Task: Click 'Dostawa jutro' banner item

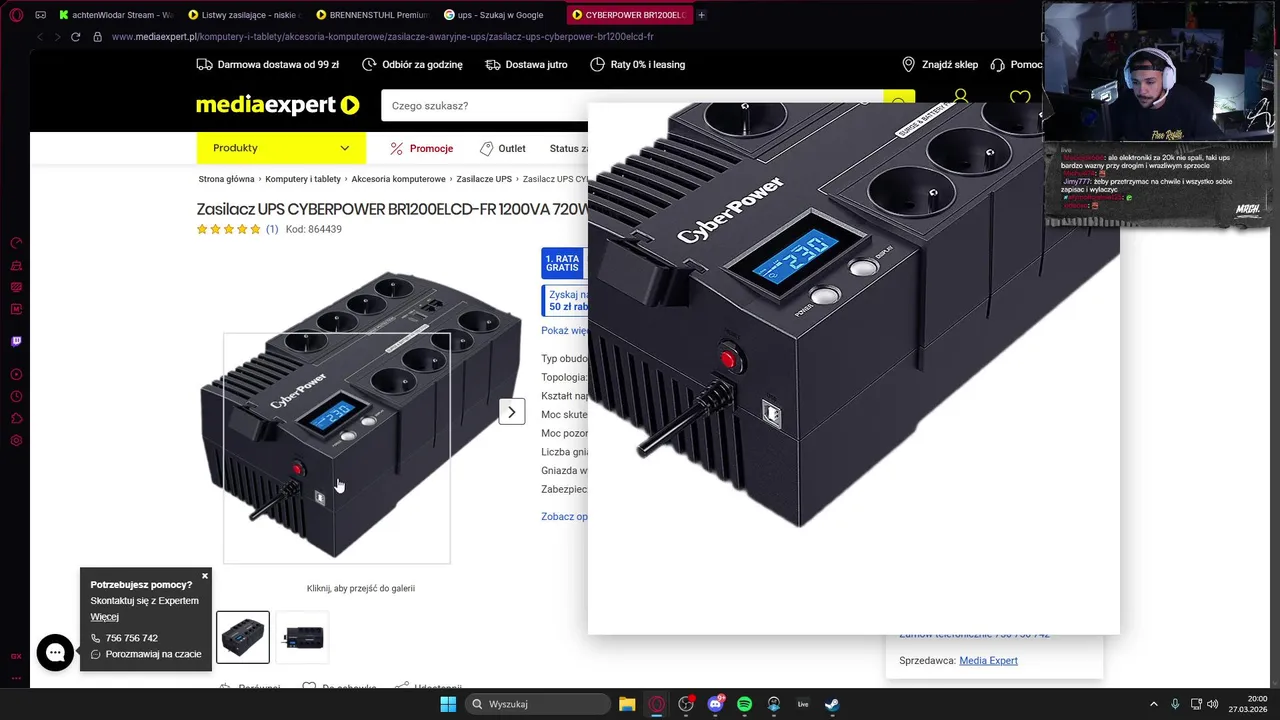Action: (526, 64)
